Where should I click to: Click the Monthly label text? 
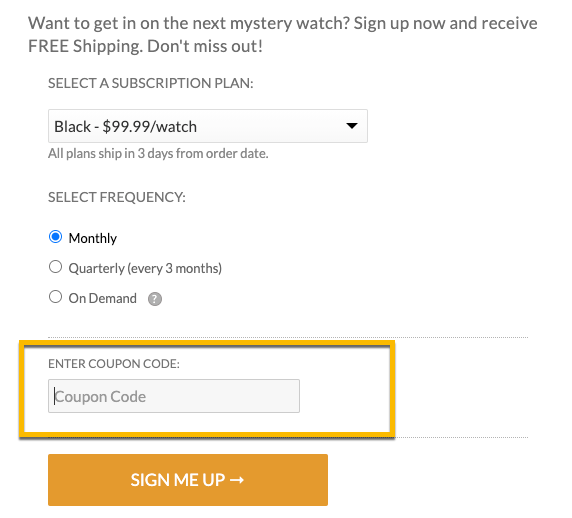tap(93, 238)
